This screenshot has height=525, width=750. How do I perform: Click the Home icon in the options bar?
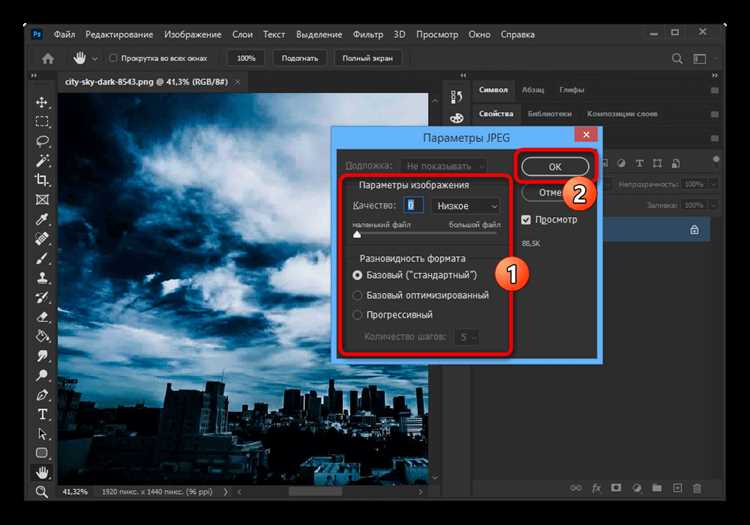click(48, 58)
